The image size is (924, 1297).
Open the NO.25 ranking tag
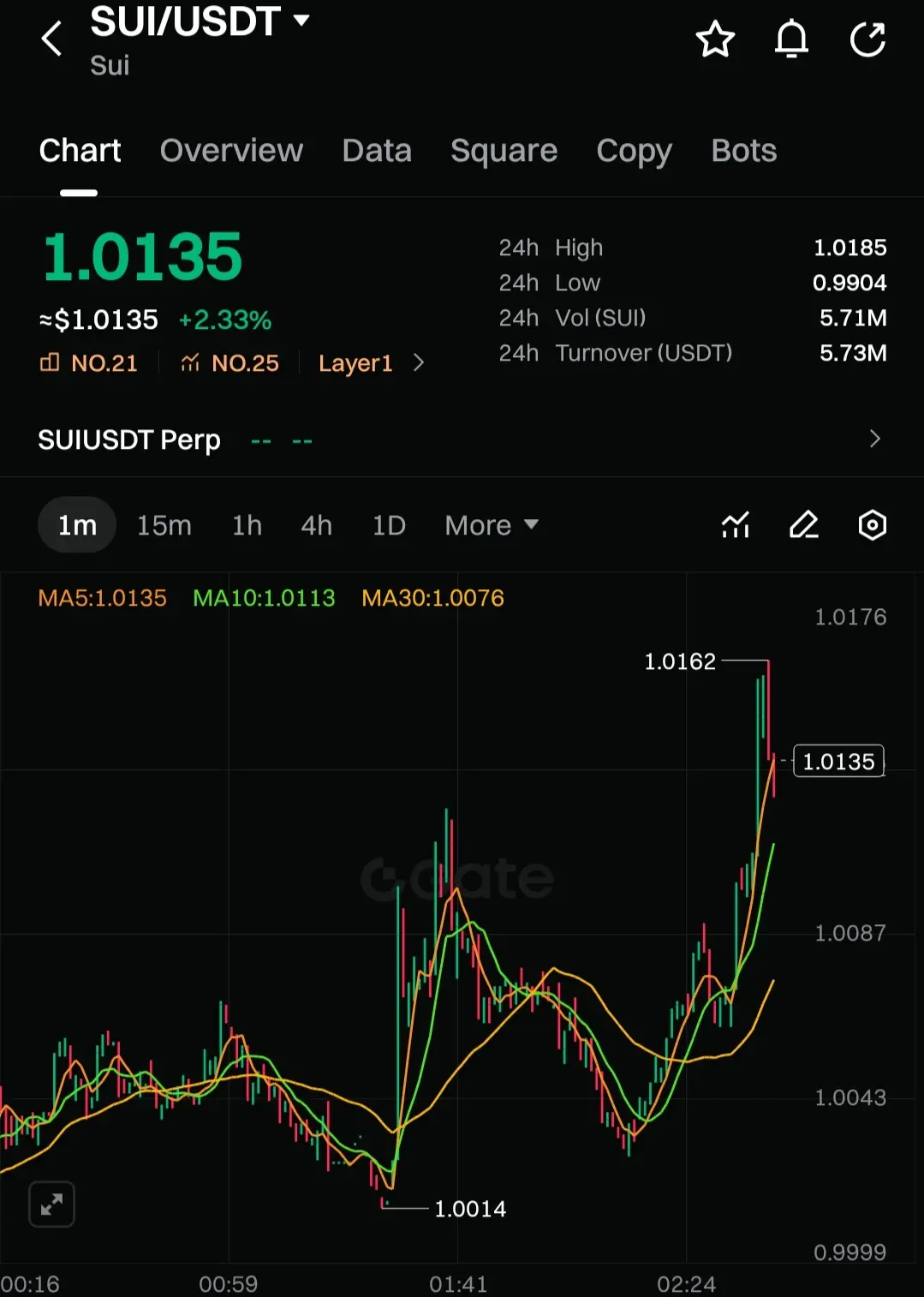click(x=230, y=363)
